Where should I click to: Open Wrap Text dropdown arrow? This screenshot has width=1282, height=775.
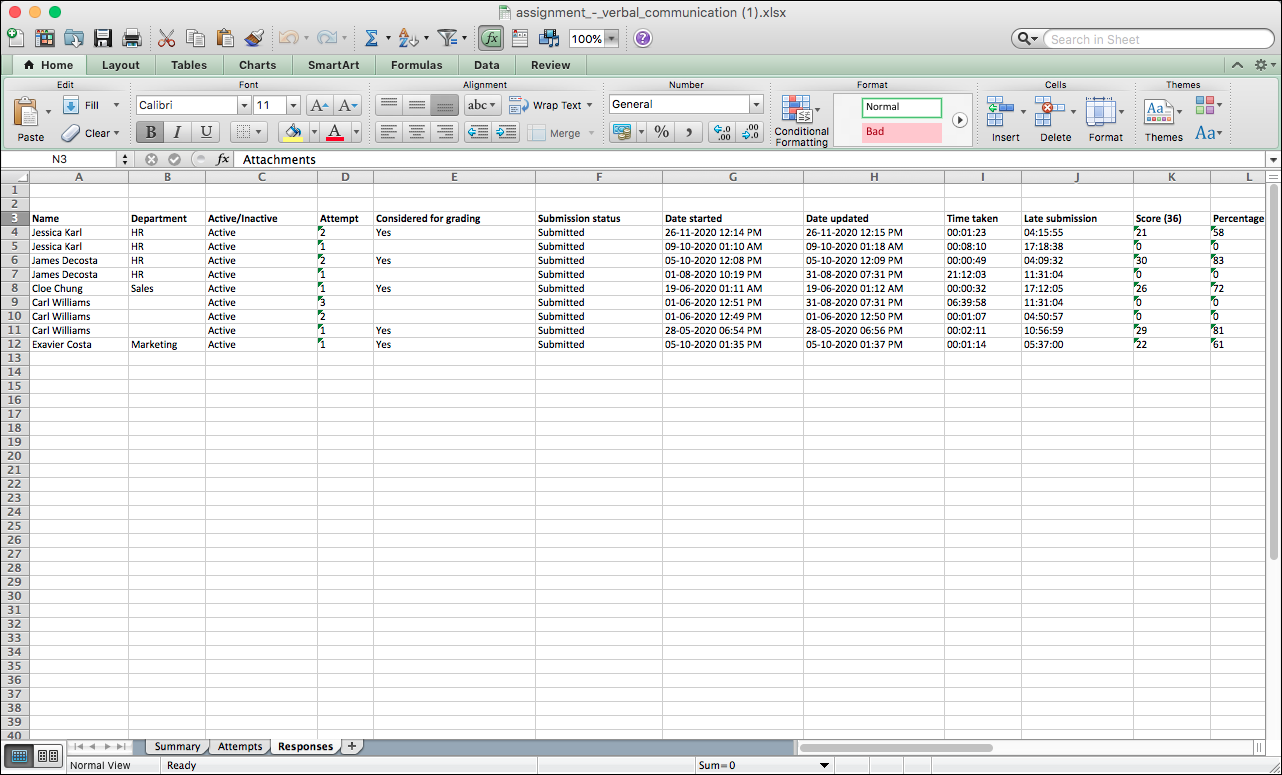[589, 105]
